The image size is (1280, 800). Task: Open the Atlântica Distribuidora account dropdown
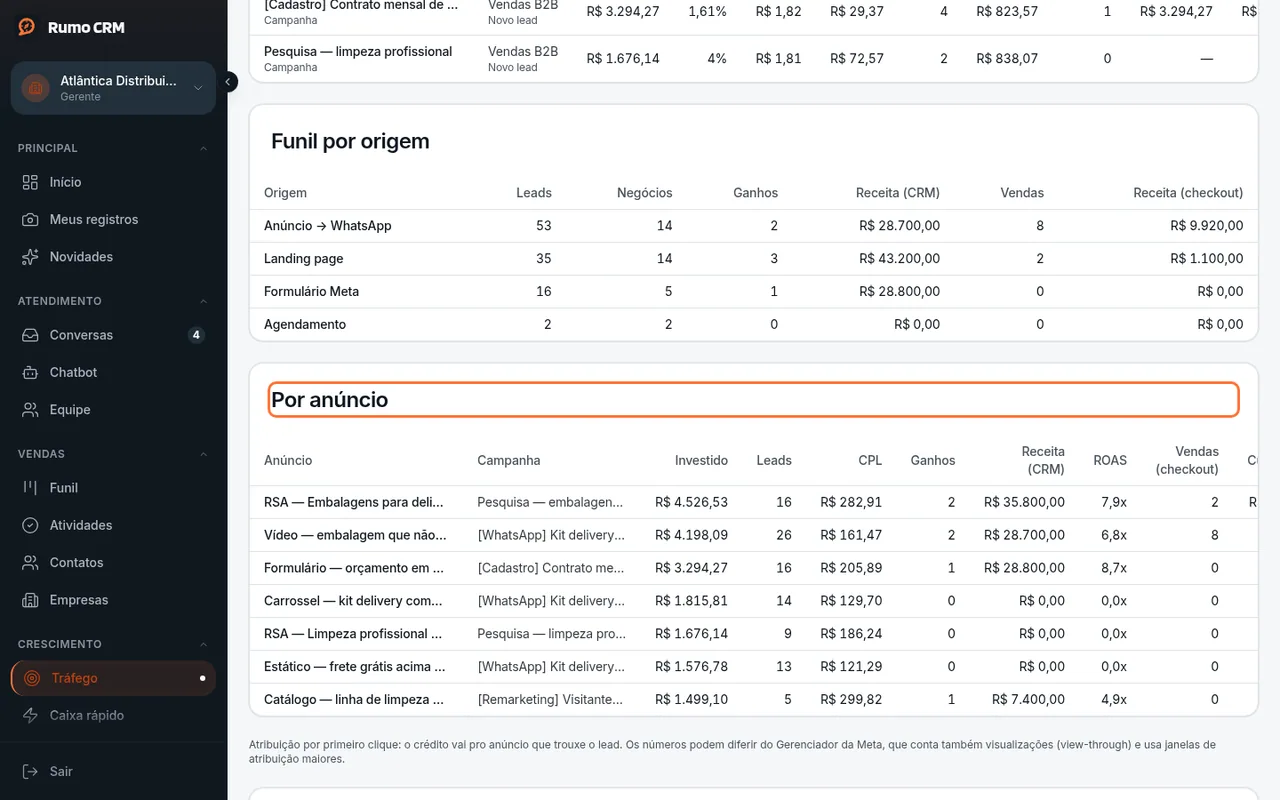(113, 88)
